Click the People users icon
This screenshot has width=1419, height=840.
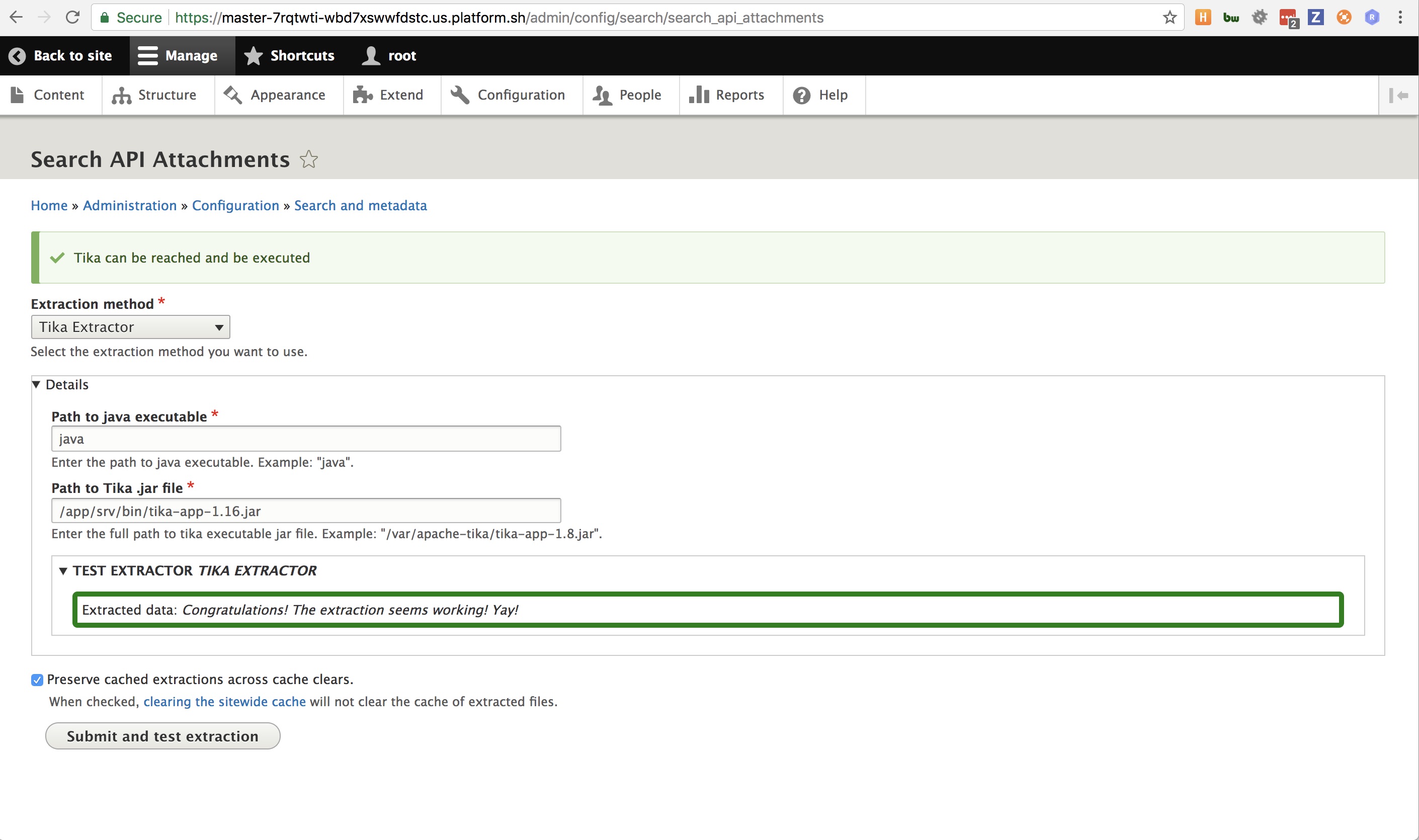click(602, 95)
